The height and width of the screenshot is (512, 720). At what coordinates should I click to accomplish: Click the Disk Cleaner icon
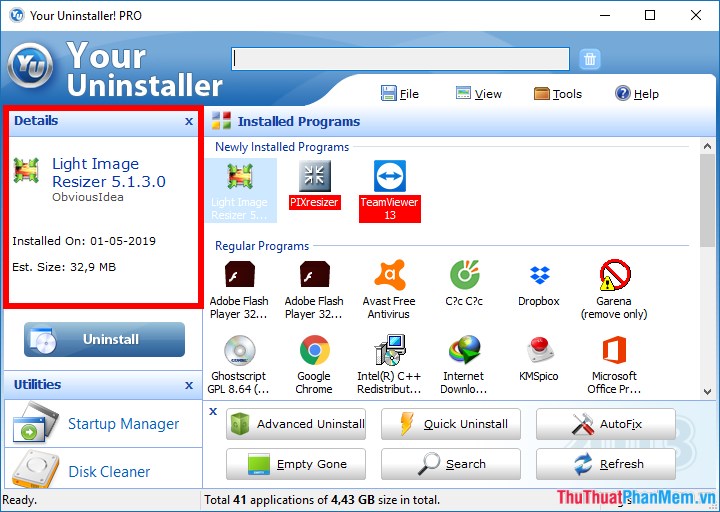pyautogui.click(x=36, y=469)
